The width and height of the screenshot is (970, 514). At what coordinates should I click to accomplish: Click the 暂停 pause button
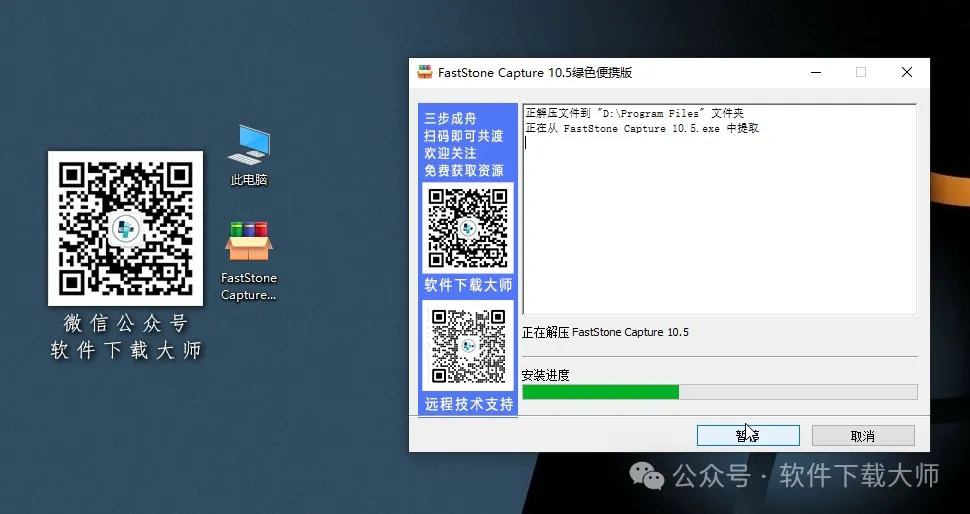(x=748, y=435)
